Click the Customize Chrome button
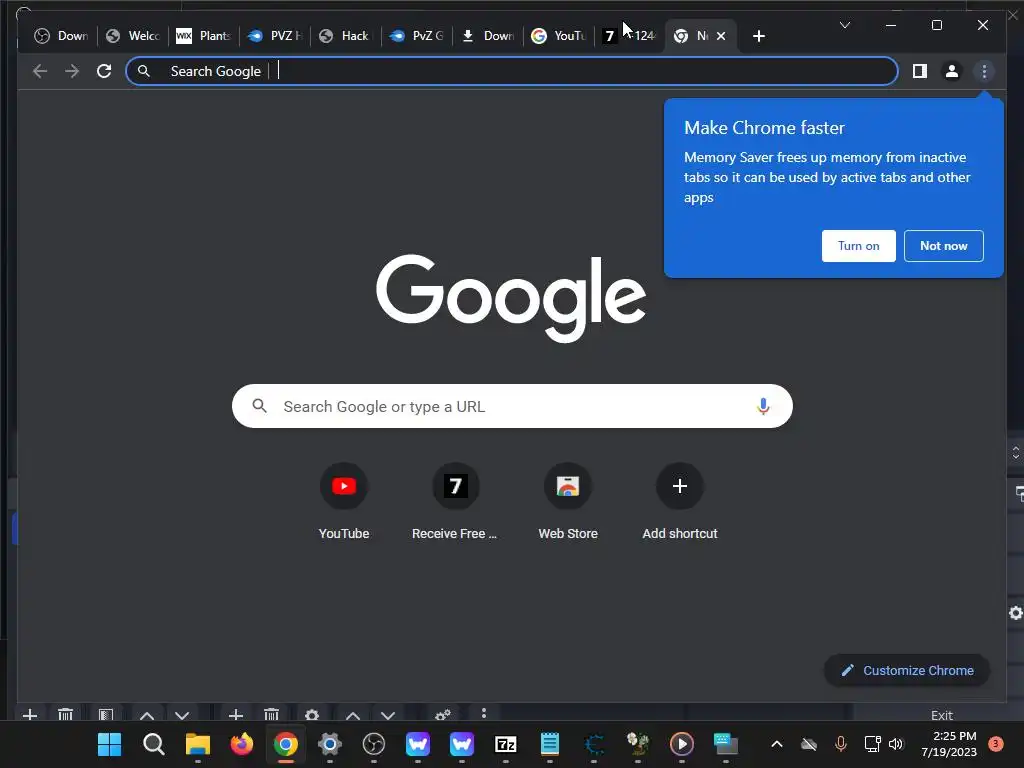Screen dimensions: 1024x768 coord(907,670)
